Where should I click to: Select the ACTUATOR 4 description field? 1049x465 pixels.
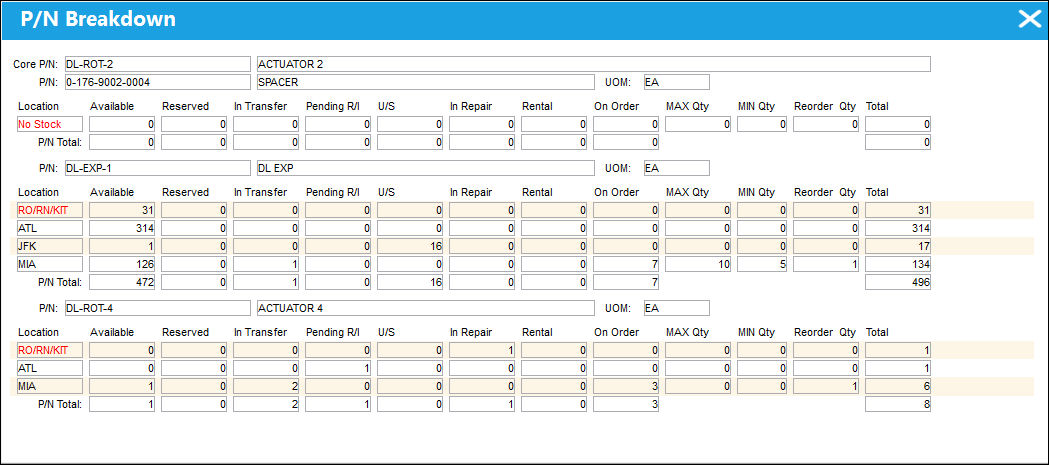point(425,308)
